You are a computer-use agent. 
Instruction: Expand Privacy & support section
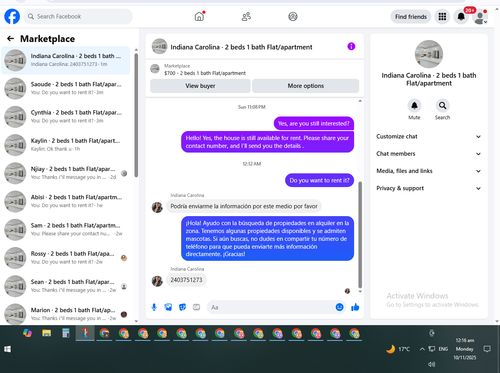(429, 188)
